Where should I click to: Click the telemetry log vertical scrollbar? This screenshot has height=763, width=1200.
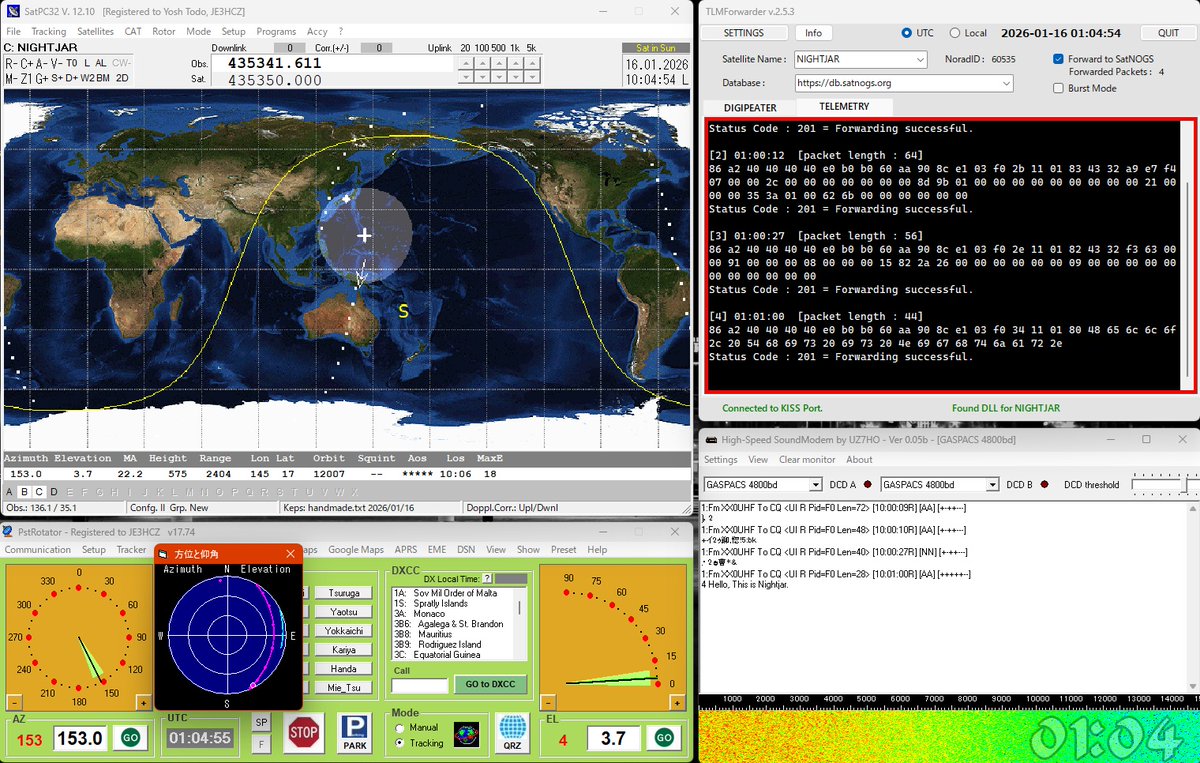(1188, 256)
